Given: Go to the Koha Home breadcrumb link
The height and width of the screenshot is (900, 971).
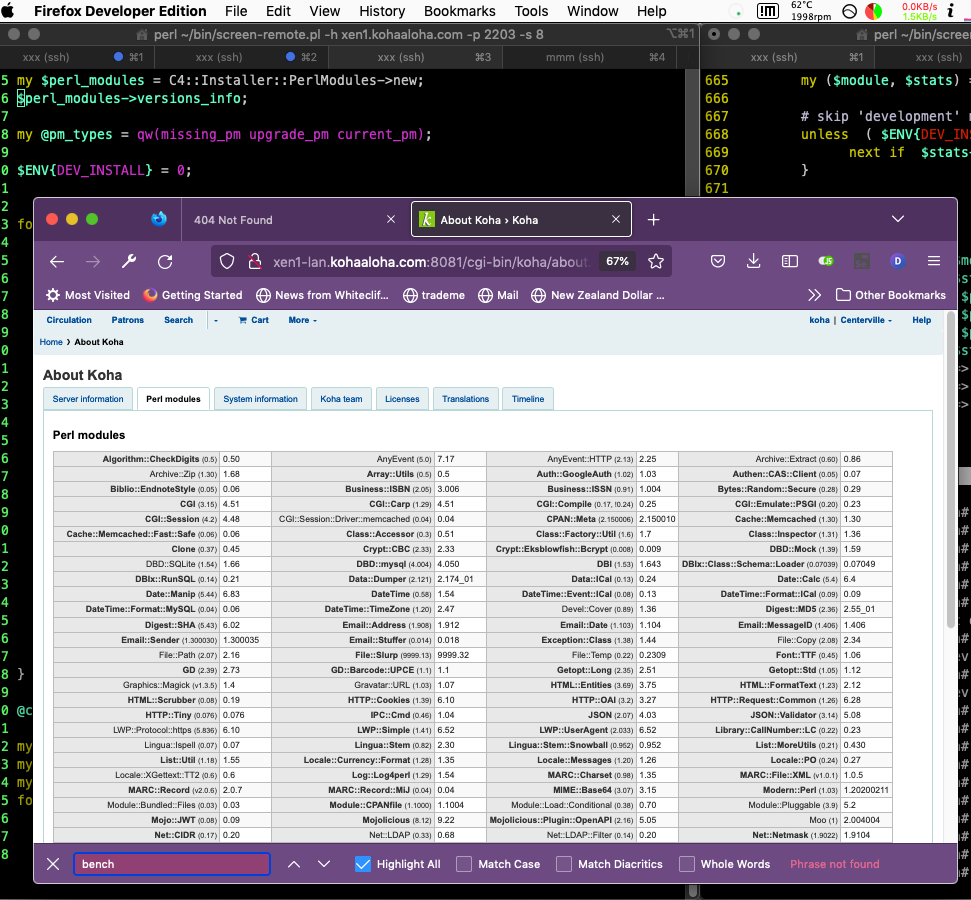Looking at the screenshot, I should pyautogui.click(x=51, y=342).
